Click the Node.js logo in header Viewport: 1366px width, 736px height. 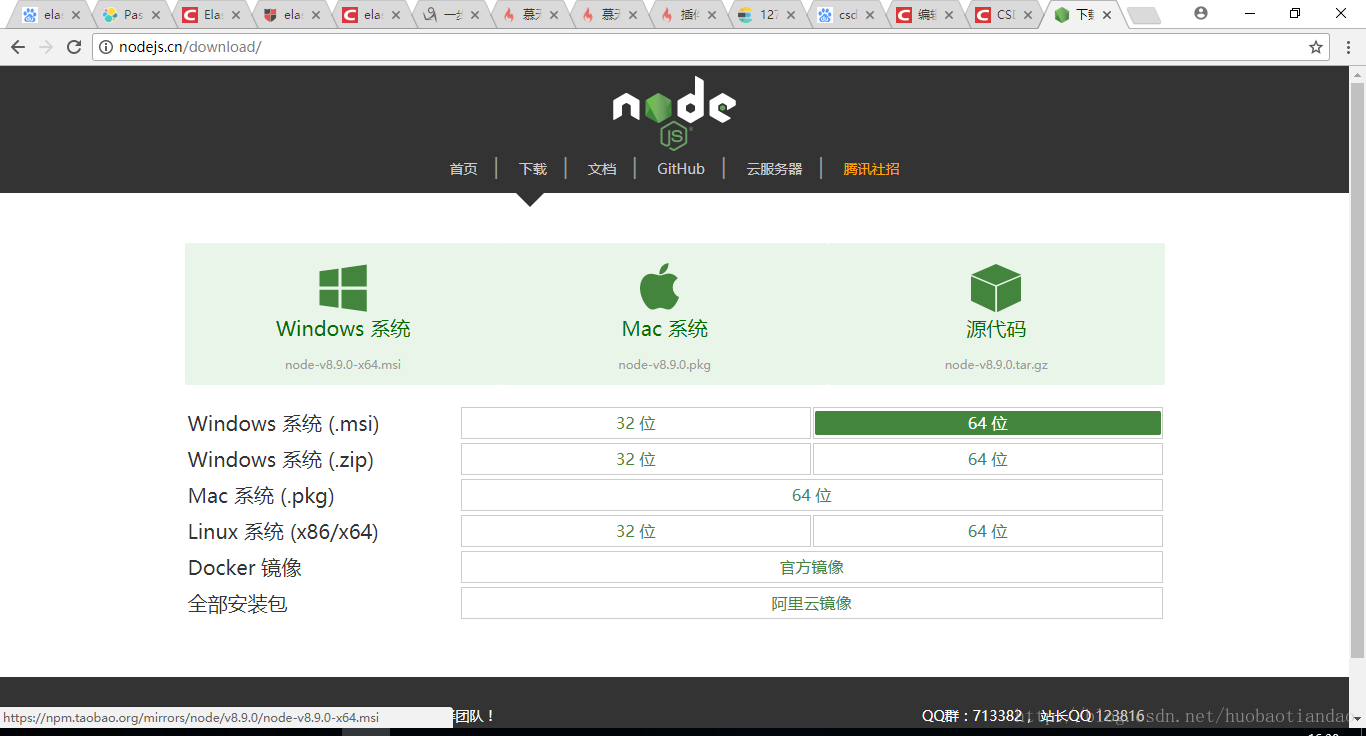coord(674,113)
